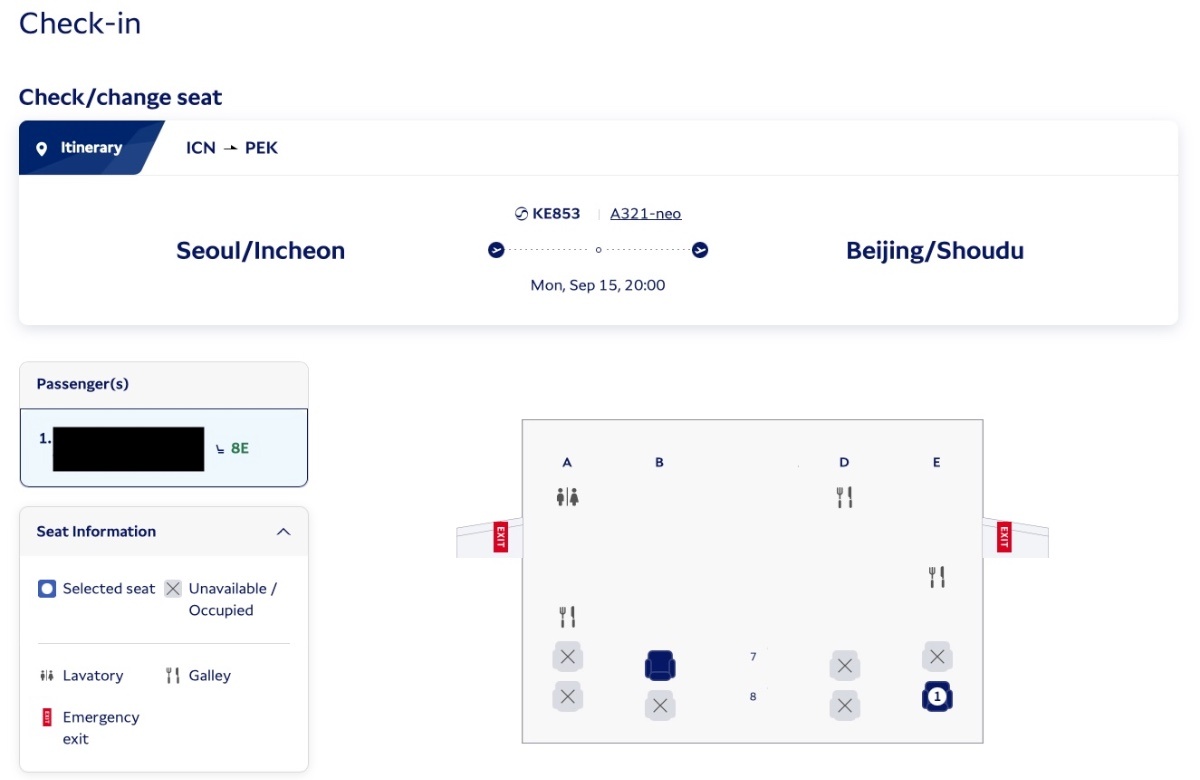
Task: Click the selected seat 8E marked 1
Action: 937,697
